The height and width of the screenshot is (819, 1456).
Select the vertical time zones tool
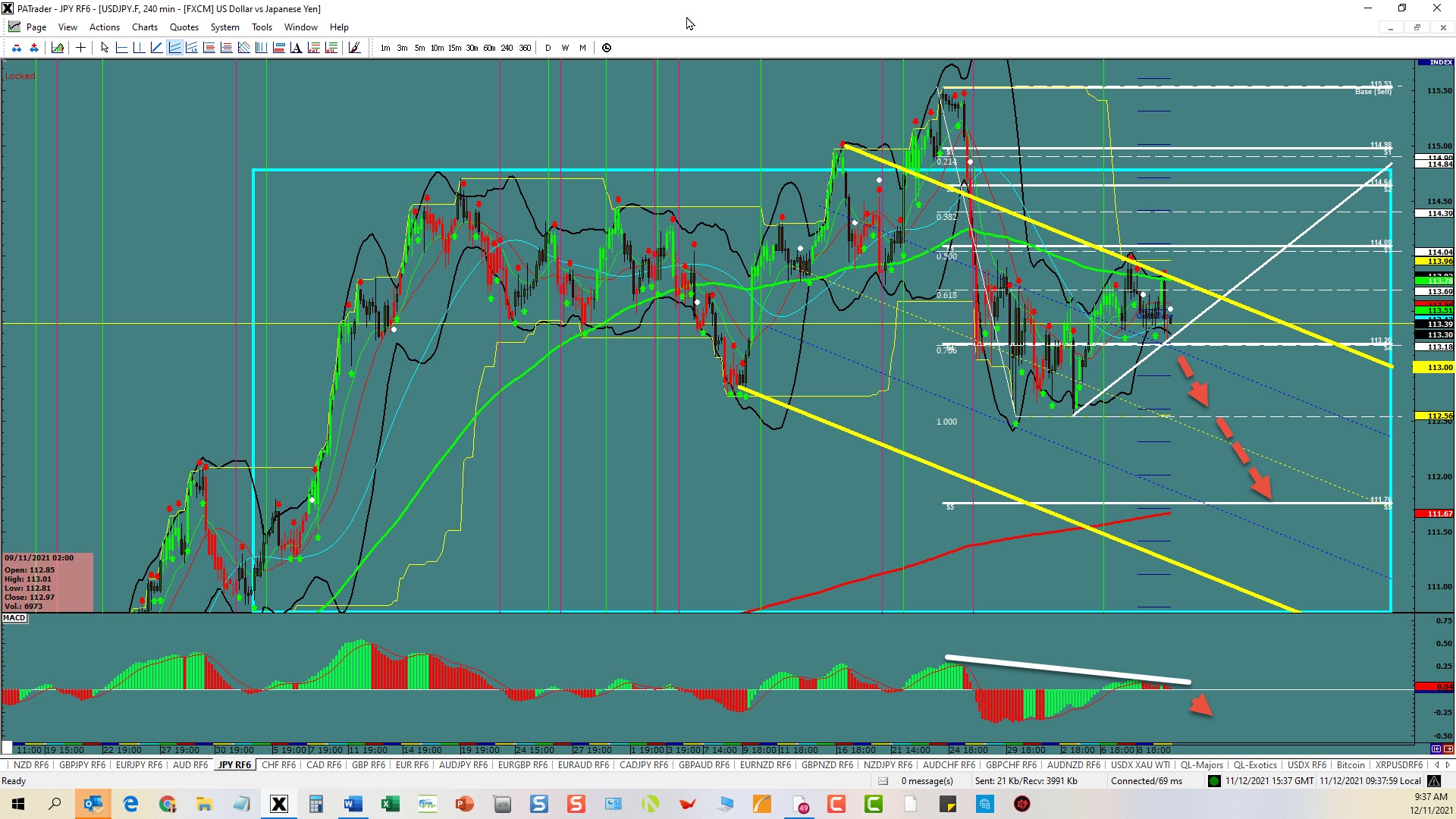click(262, 48)
